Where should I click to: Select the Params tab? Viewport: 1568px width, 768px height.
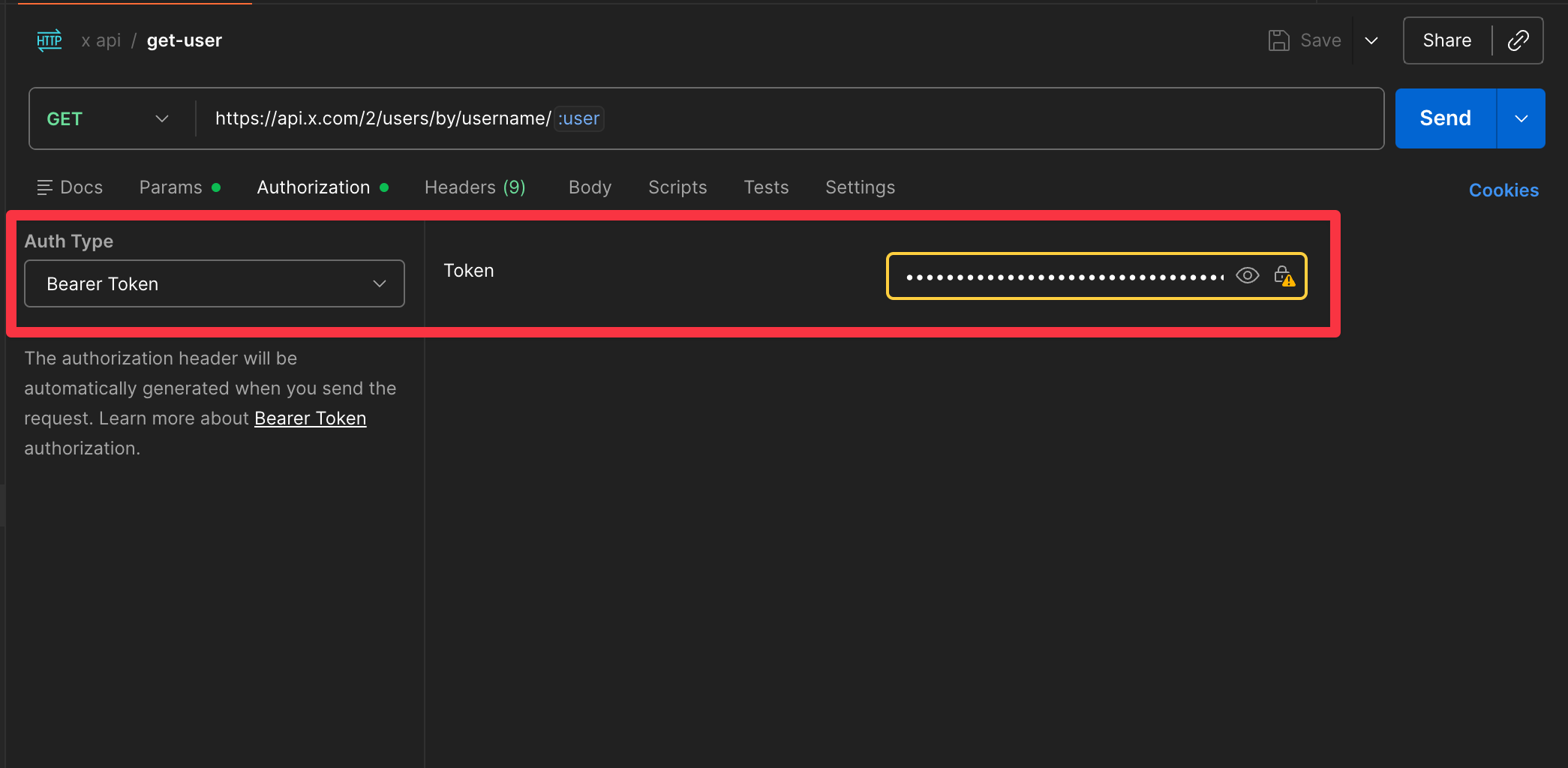170,187
